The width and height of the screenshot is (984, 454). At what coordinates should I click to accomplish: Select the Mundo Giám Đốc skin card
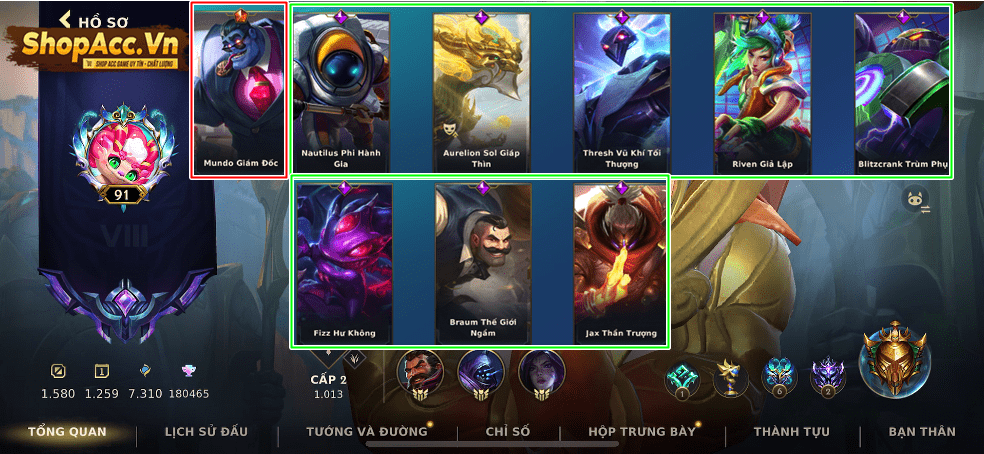(239, 90)
